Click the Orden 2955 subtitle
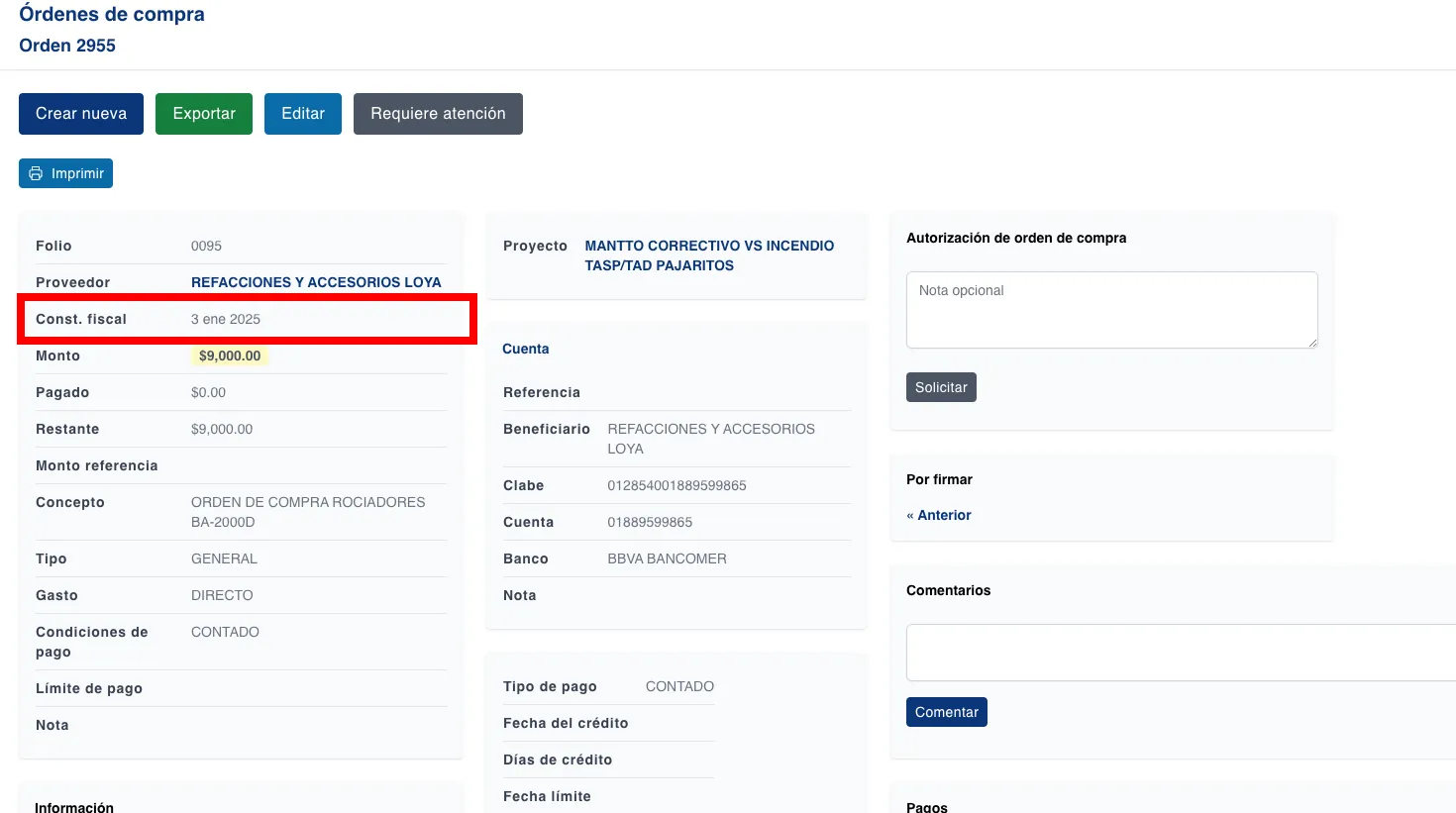 (67, 46)
